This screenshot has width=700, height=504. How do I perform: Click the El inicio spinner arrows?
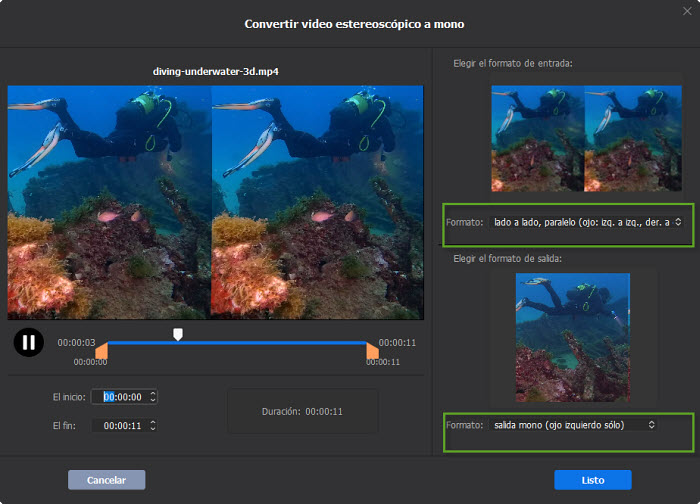(x=152, y=397)
